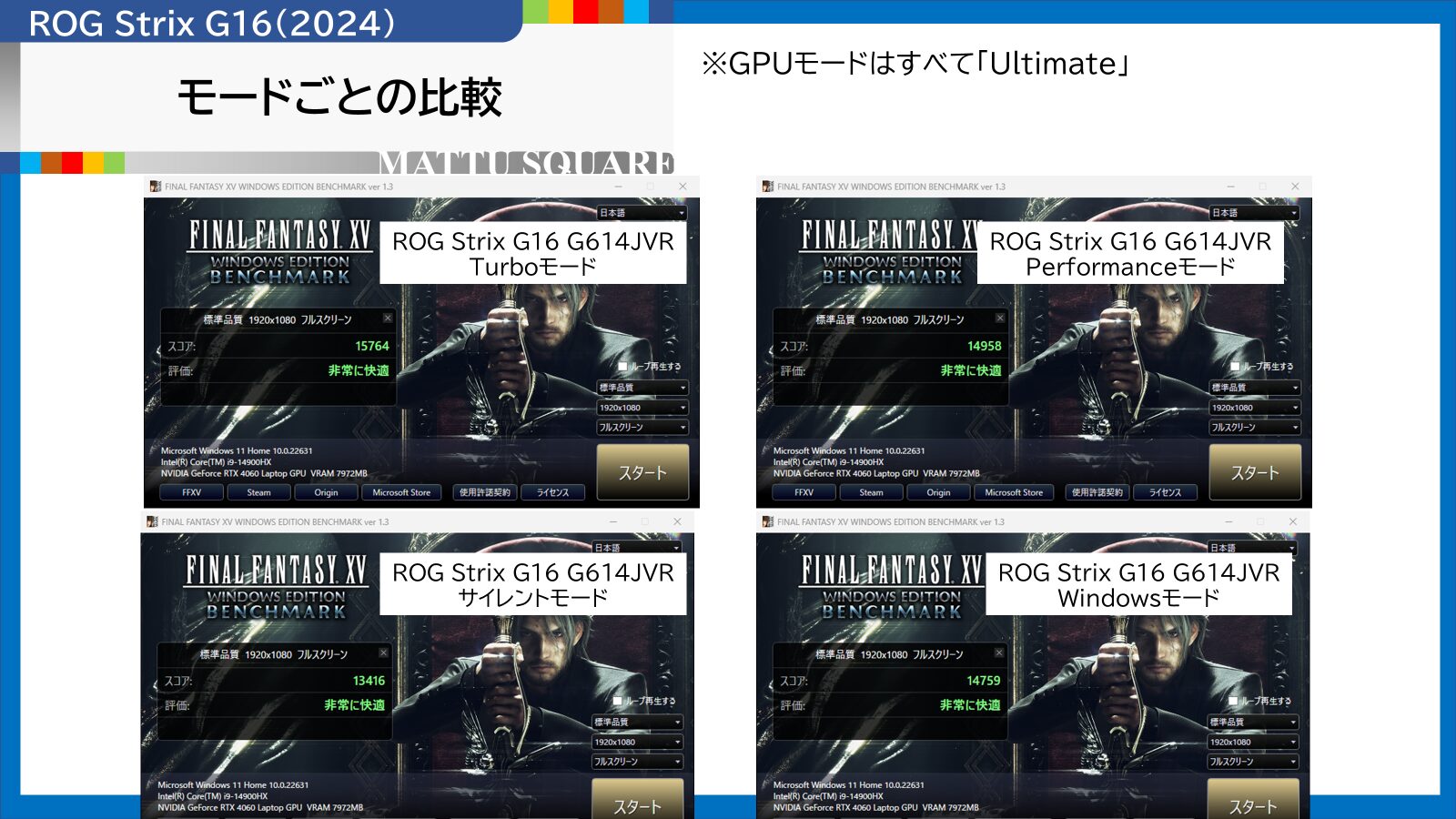Open ライセンス in Performance mode window
This screenshot has width=1456, height=819.
point(1166,492)
